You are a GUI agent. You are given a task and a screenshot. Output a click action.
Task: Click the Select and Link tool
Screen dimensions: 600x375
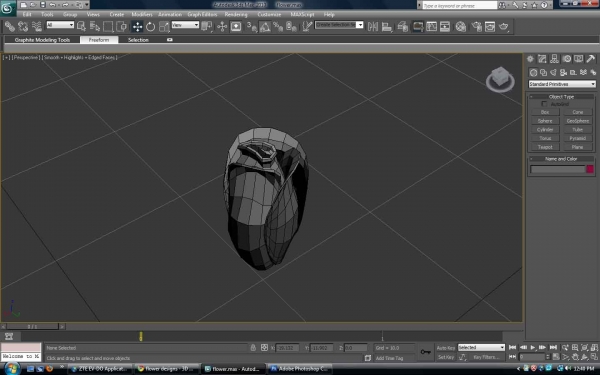(x=10, y=26)
